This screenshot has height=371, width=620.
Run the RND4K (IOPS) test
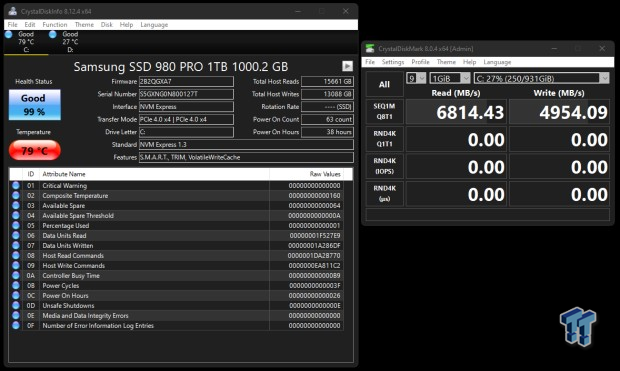click(384, 166)
